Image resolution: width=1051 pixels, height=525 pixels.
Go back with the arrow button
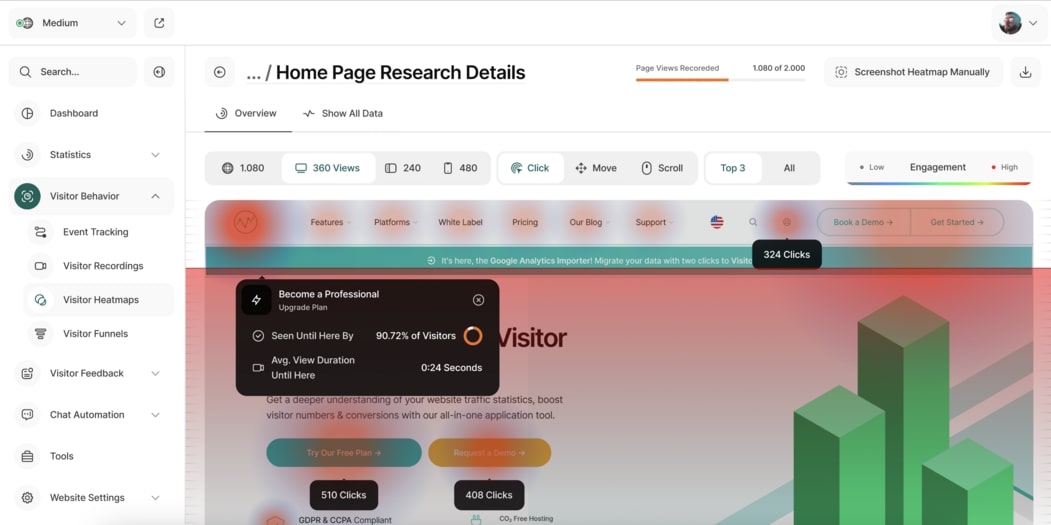[219, 72]
